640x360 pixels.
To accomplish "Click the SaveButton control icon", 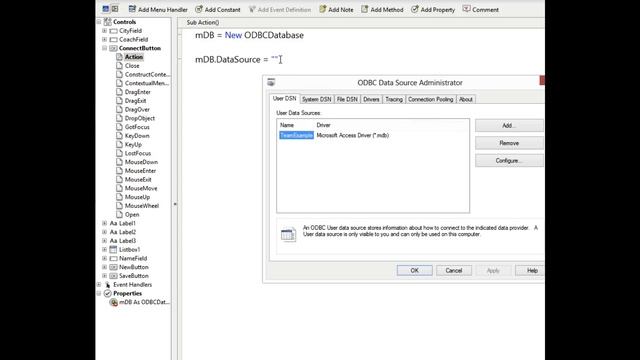I will click(x=113, y=276).
